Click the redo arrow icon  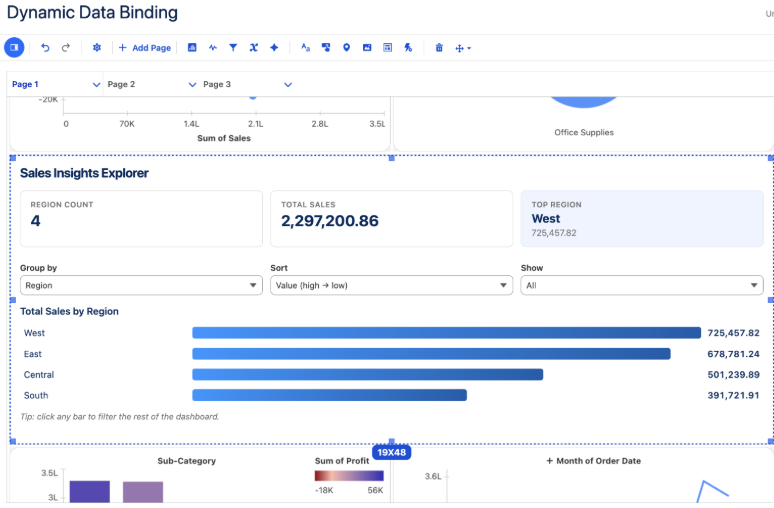[x=66, y=47]
